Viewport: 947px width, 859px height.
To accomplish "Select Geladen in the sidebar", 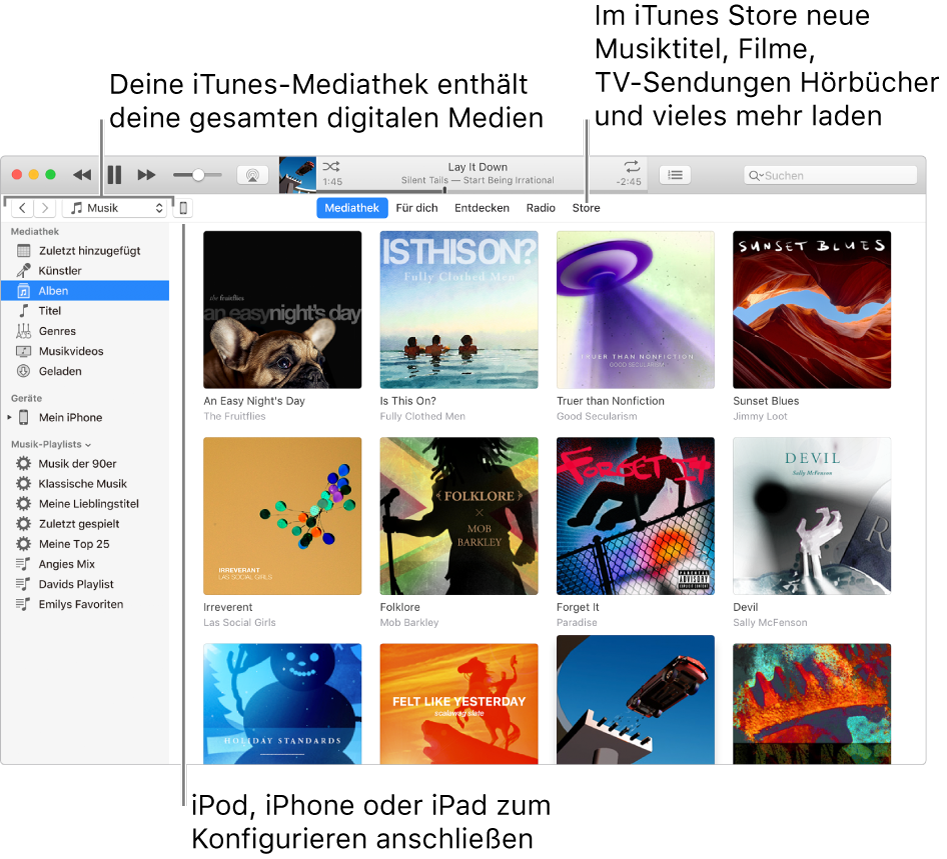I will [x=85, y=371].
